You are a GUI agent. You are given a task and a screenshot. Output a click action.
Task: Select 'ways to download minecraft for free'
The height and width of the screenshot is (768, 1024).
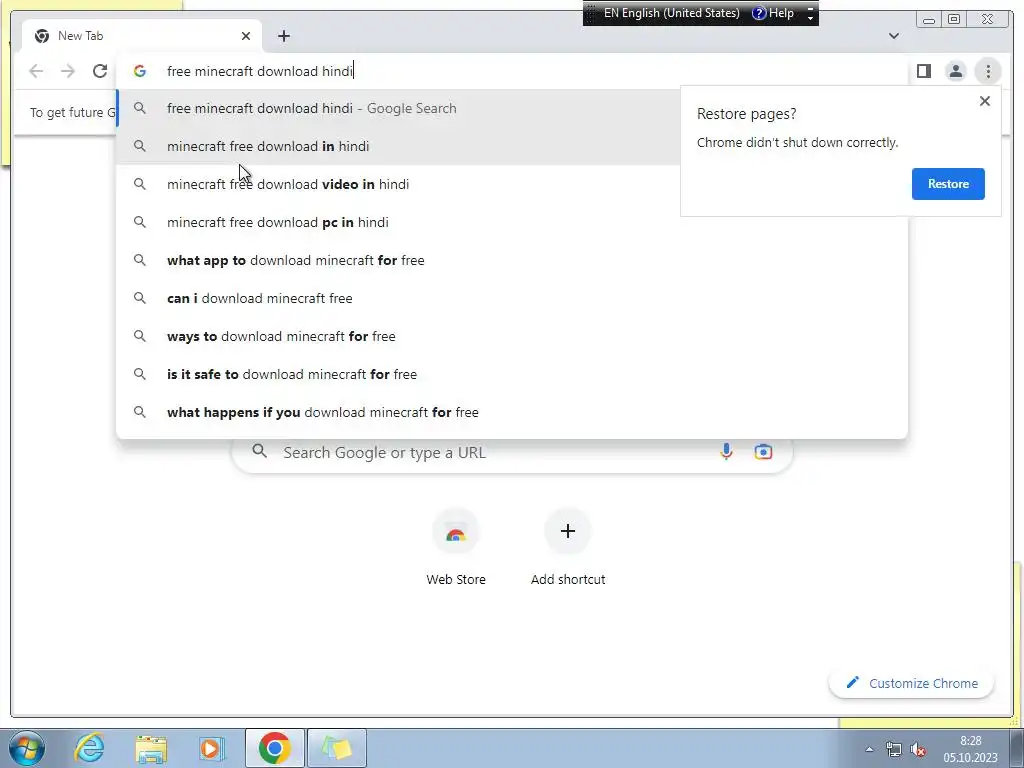pyautogui.click(x=512, y=336)
